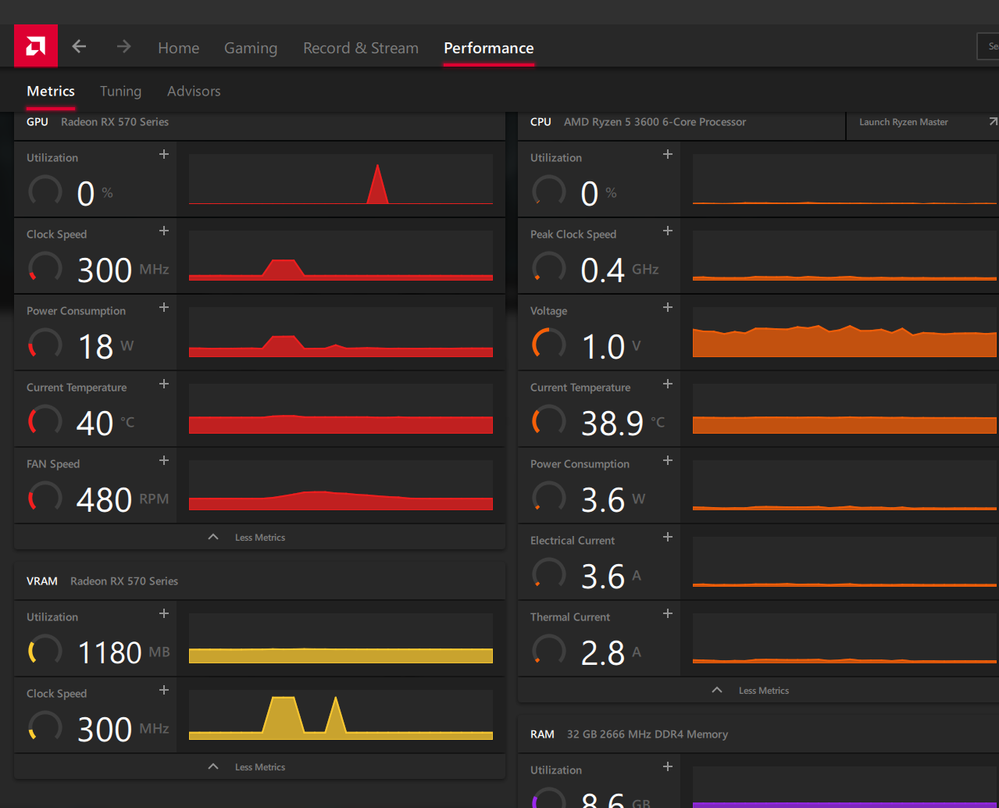Add VRAM Utilization metric with plus icon
The height and width of the screenshot is (808, 999).
point(164,613)
